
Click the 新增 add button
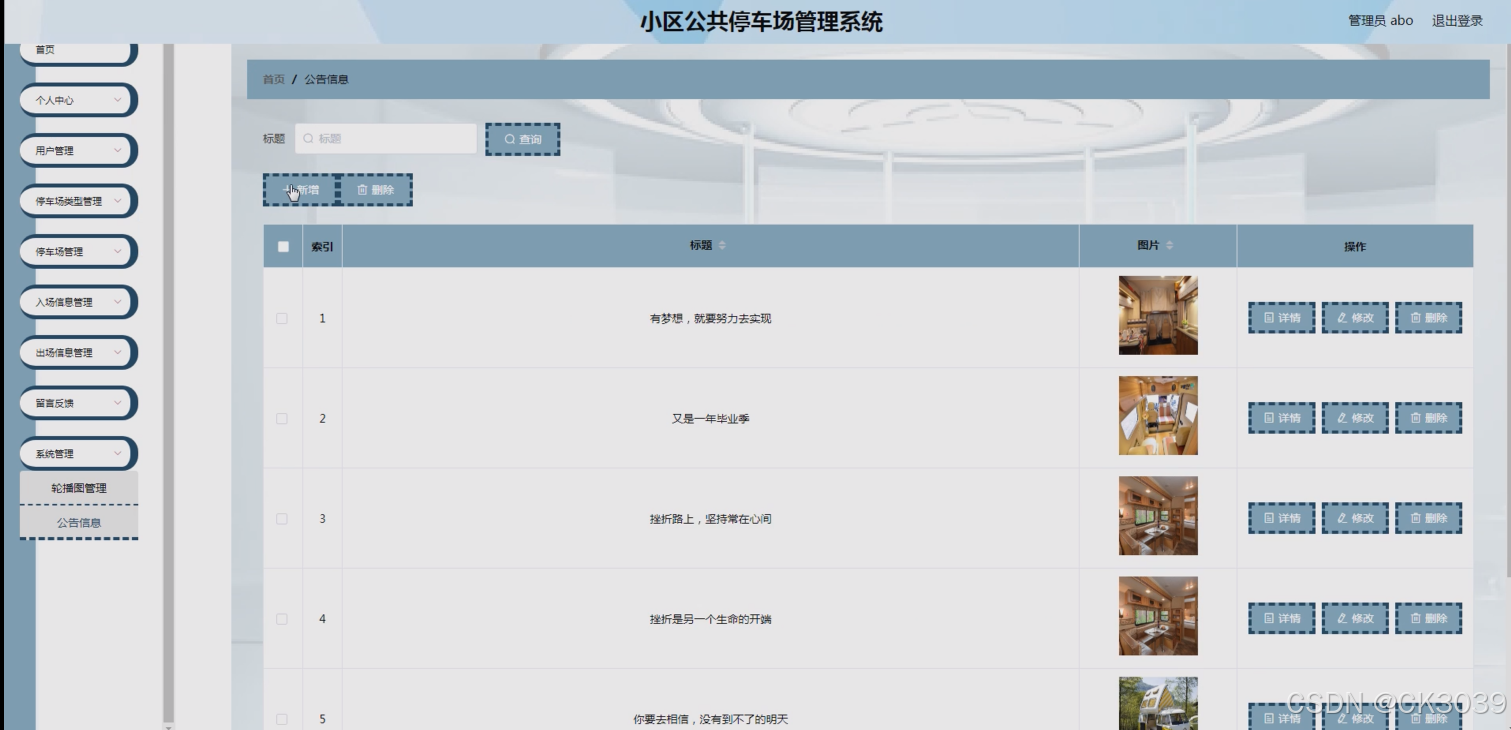[x=301, y=190]
